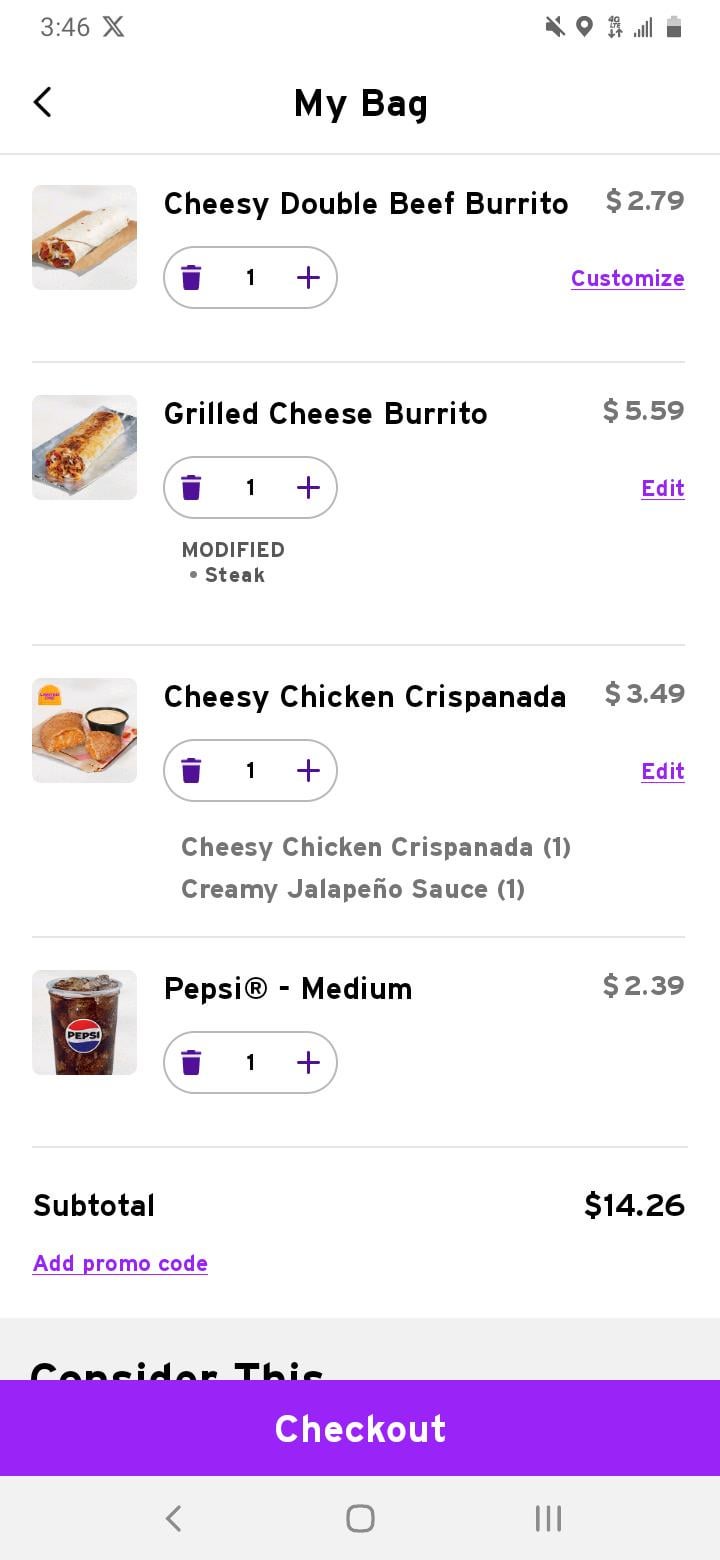Tap the Grilled Cheese Burrito thumbnail
This screenshot has width=720, height=1560.
[84, 448]
